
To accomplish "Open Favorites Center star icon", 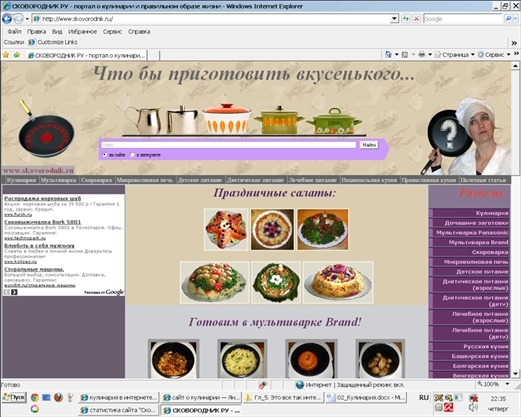I will [6, 55].
